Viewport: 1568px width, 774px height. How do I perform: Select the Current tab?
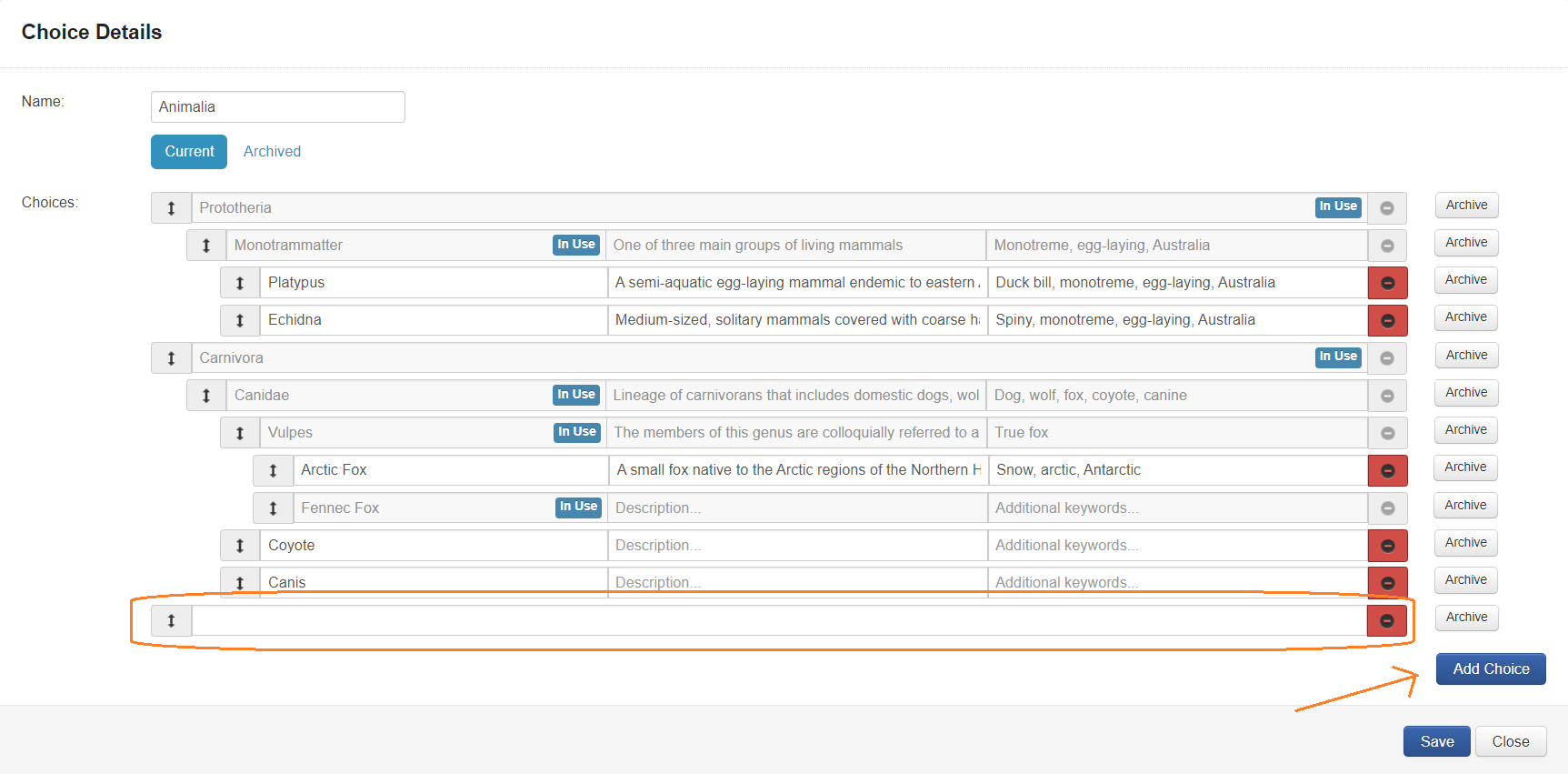click(x=189, y=152)
